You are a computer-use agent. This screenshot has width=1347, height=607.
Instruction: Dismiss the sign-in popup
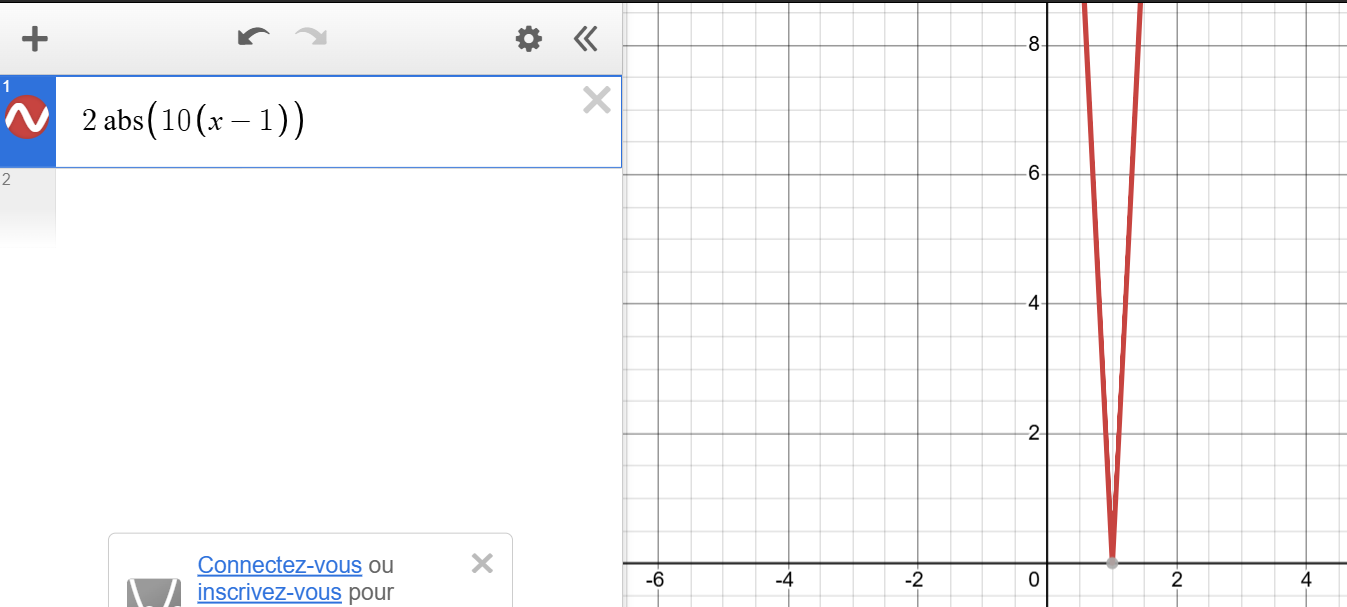pyautogui.click(x=482, y=563)
